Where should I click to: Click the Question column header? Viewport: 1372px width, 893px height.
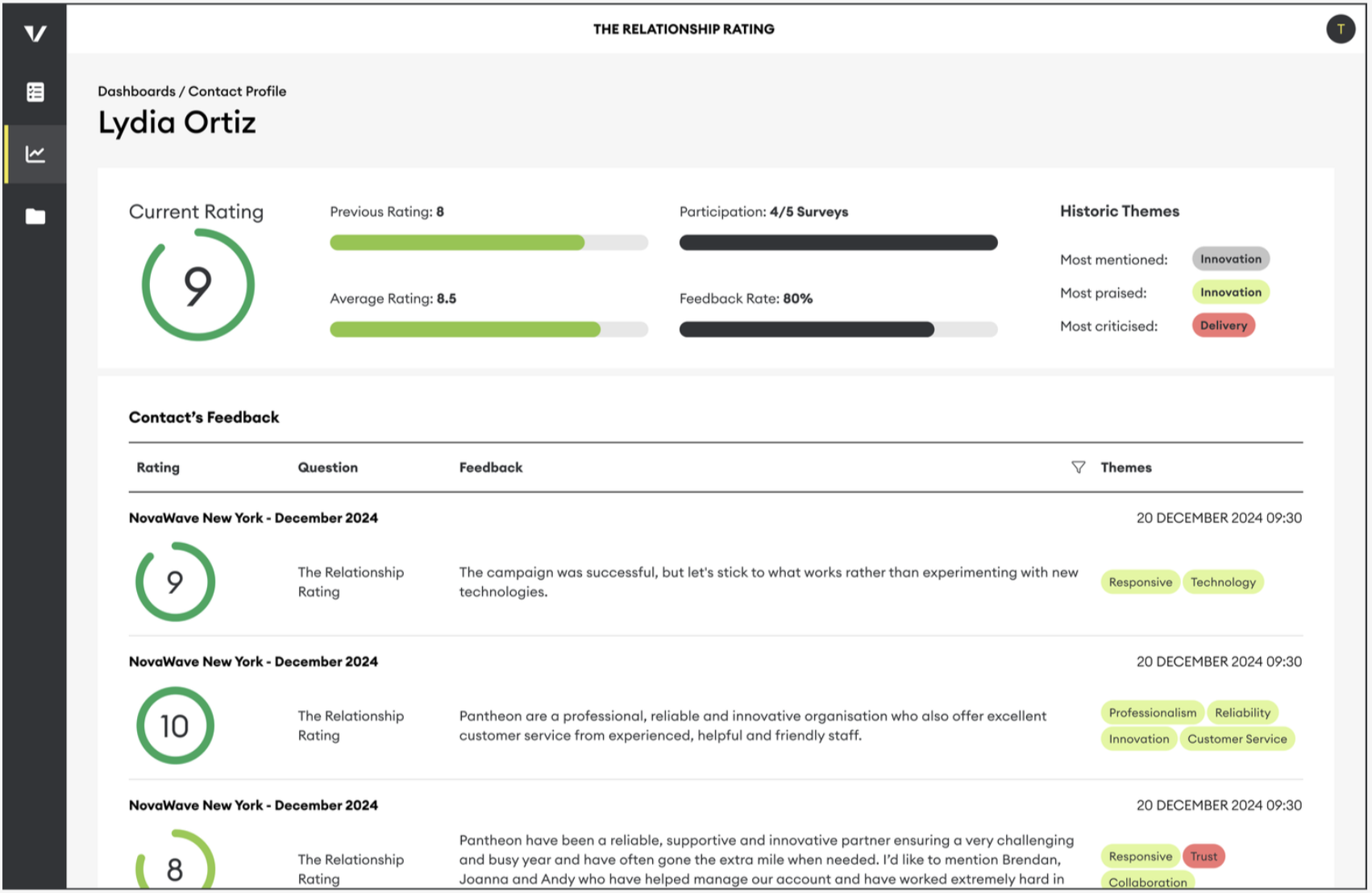point(327,467)
